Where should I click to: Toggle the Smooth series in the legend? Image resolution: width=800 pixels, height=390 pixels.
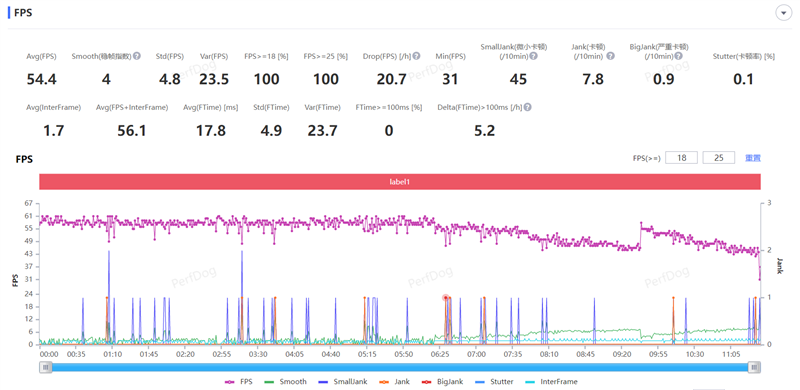[x=286, y=381]
